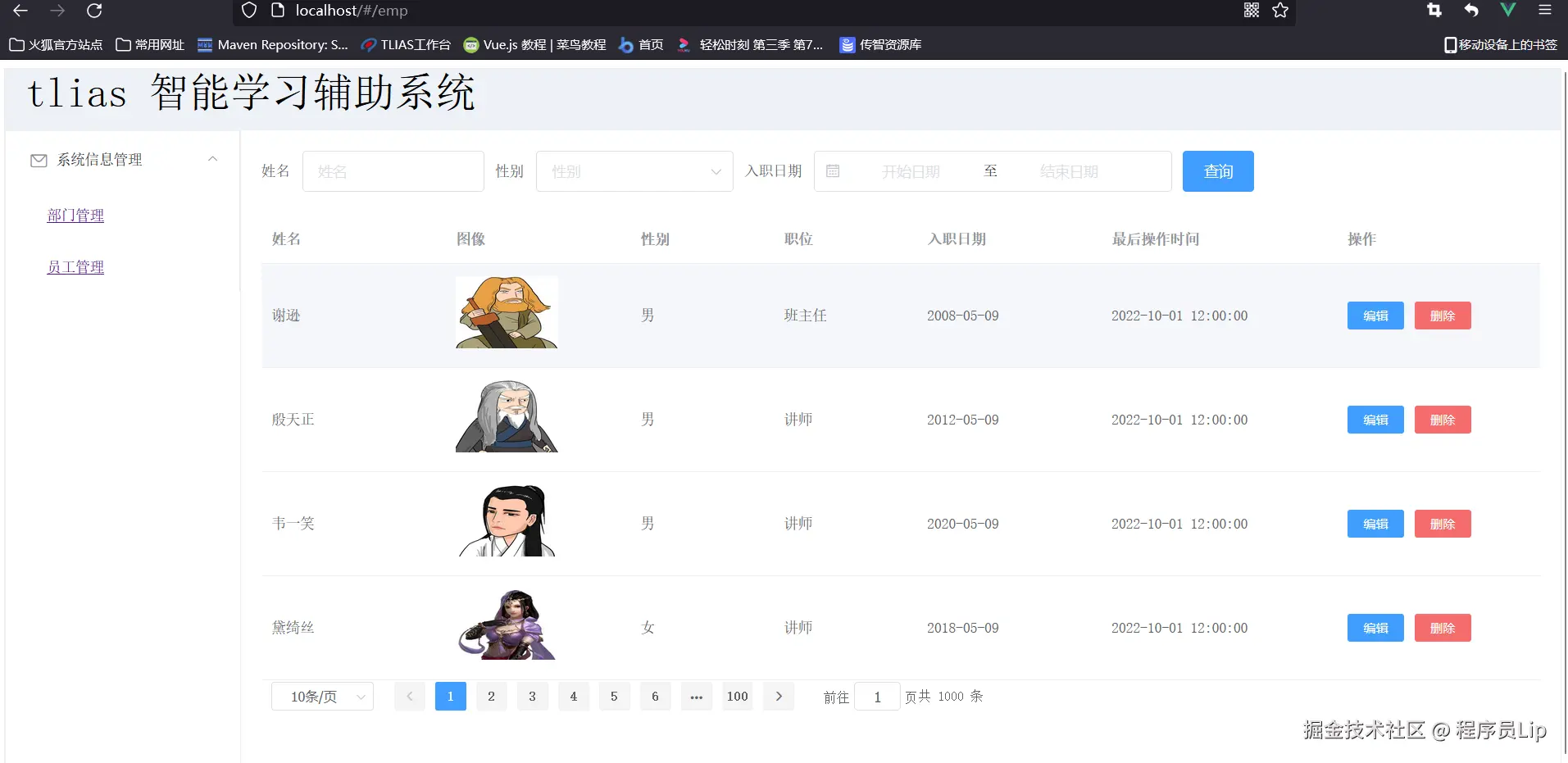Viewport: 1568px width, 763px height.
Task: View the avatar thumbnail of 韦一笑
Action: 506,520
